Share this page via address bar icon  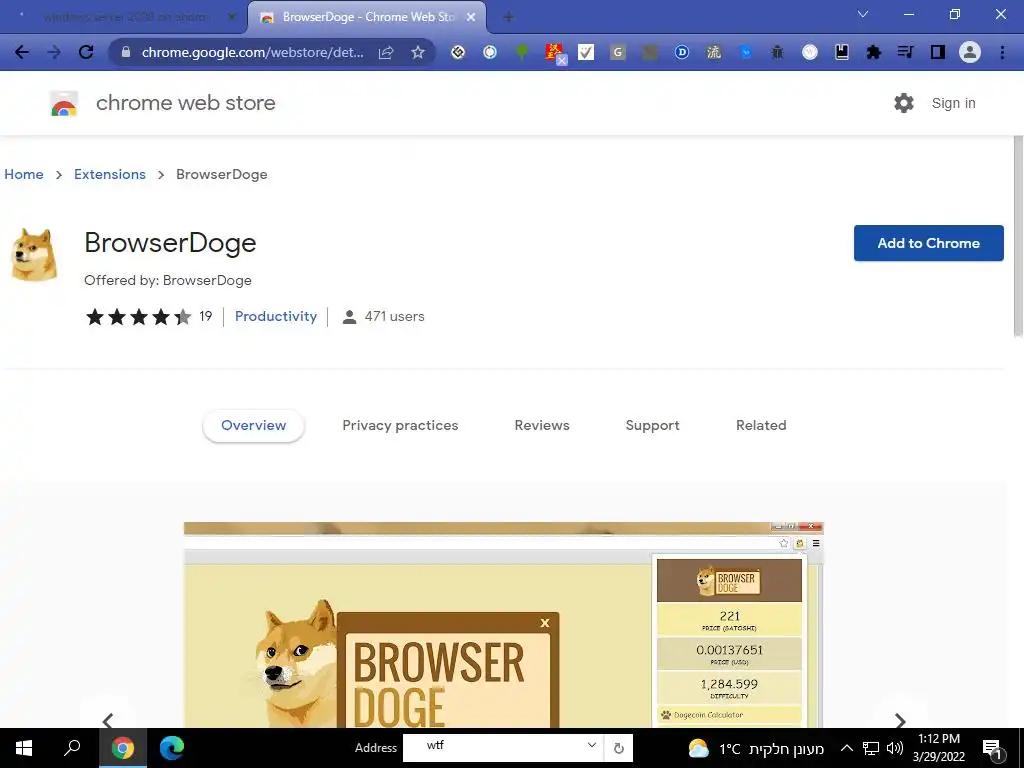point(386,52)
